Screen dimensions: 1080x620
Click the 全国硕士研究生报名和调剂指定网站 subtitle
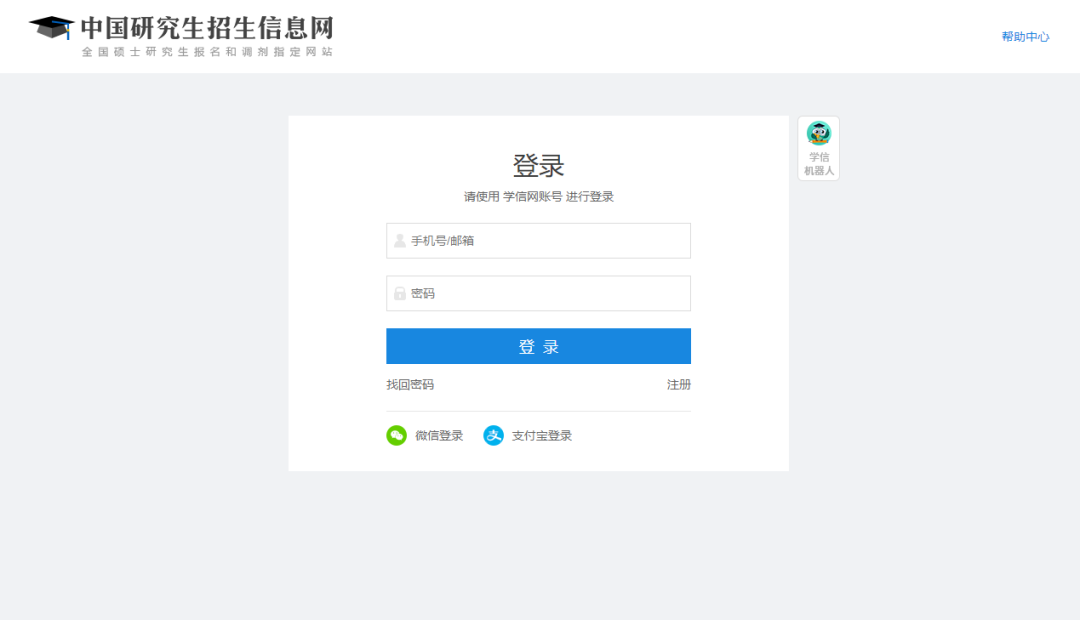click(207, 51)
